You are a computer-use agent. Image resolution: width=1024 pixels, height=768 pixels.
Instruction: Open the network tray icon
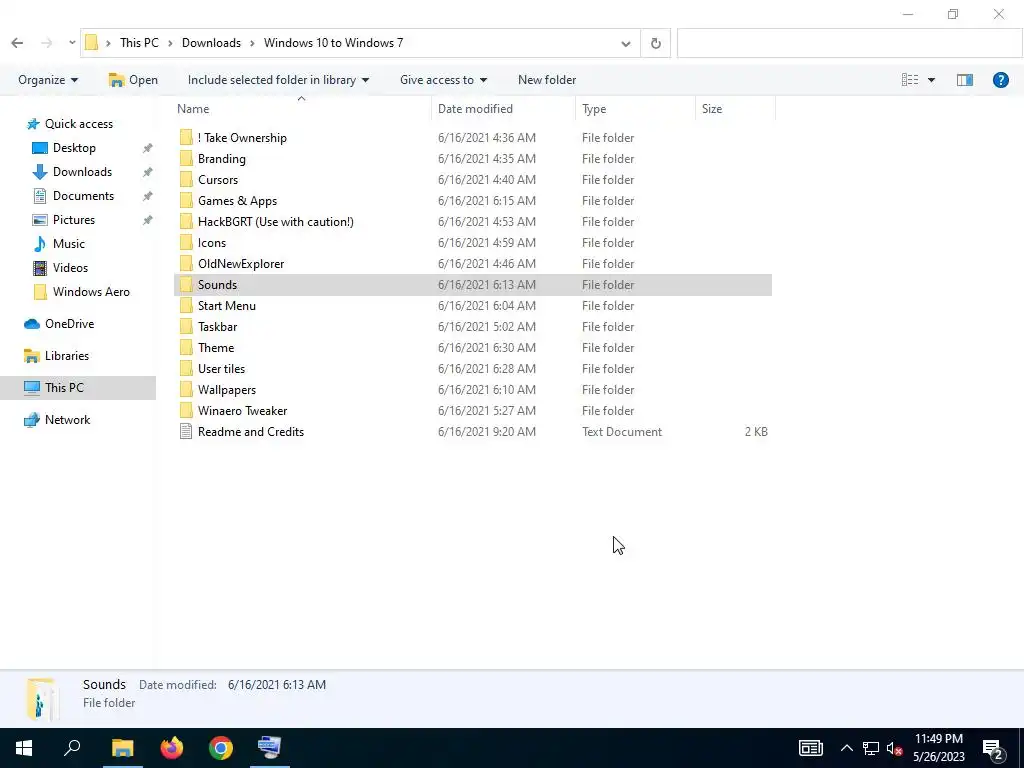(x=871, y=748)
